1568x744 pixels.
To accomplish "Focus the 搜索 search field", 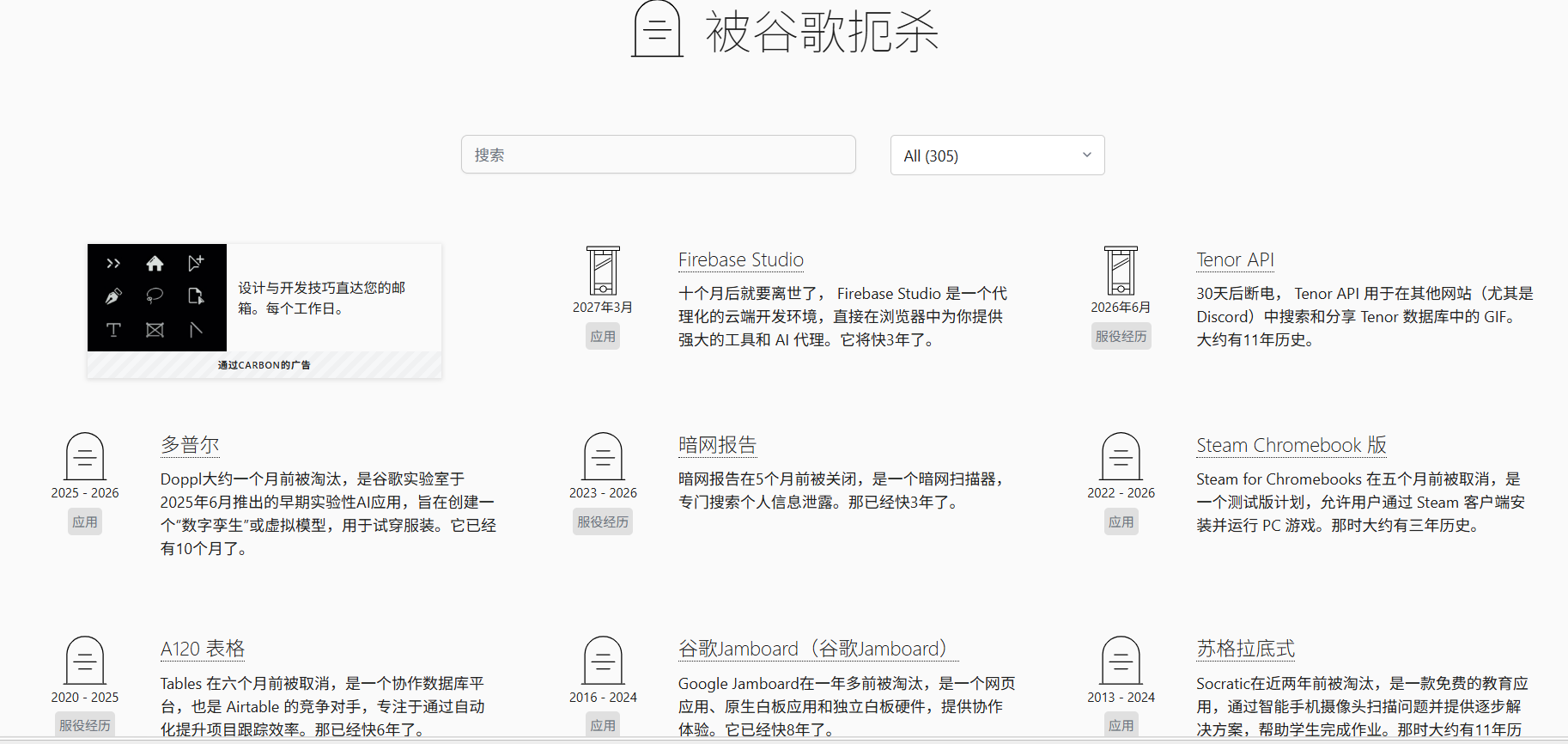I will pyautogui.click(x=659, y=155).
